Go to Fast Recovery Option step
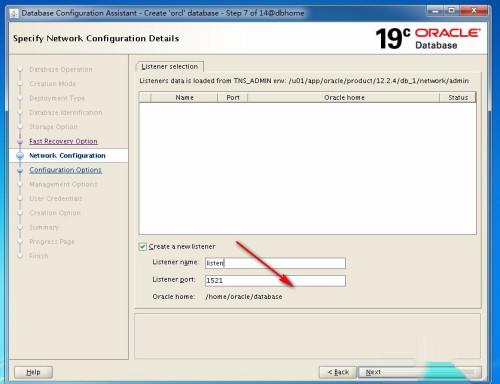 point(63,141)
